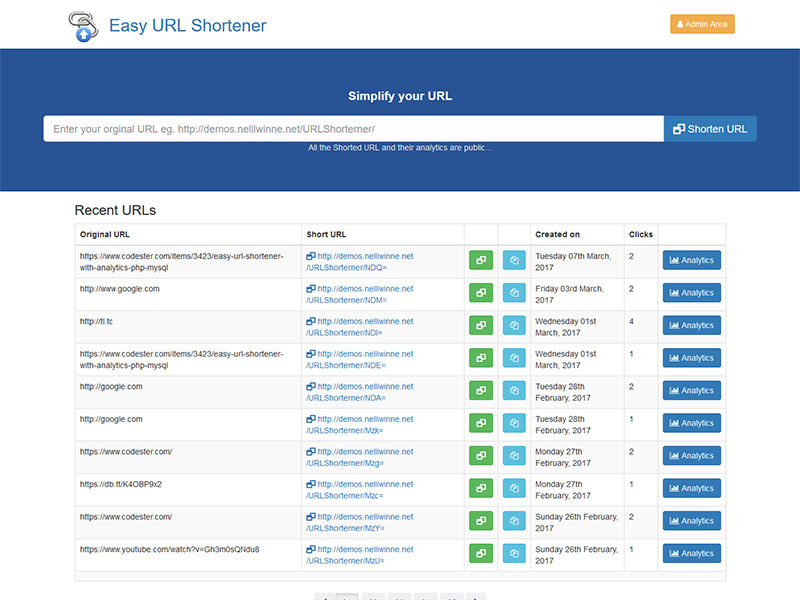This screenshot has width=800, height=600.
Task: Copy the tl.tc short URL using blue icon
Action: (x=514, y=325)
